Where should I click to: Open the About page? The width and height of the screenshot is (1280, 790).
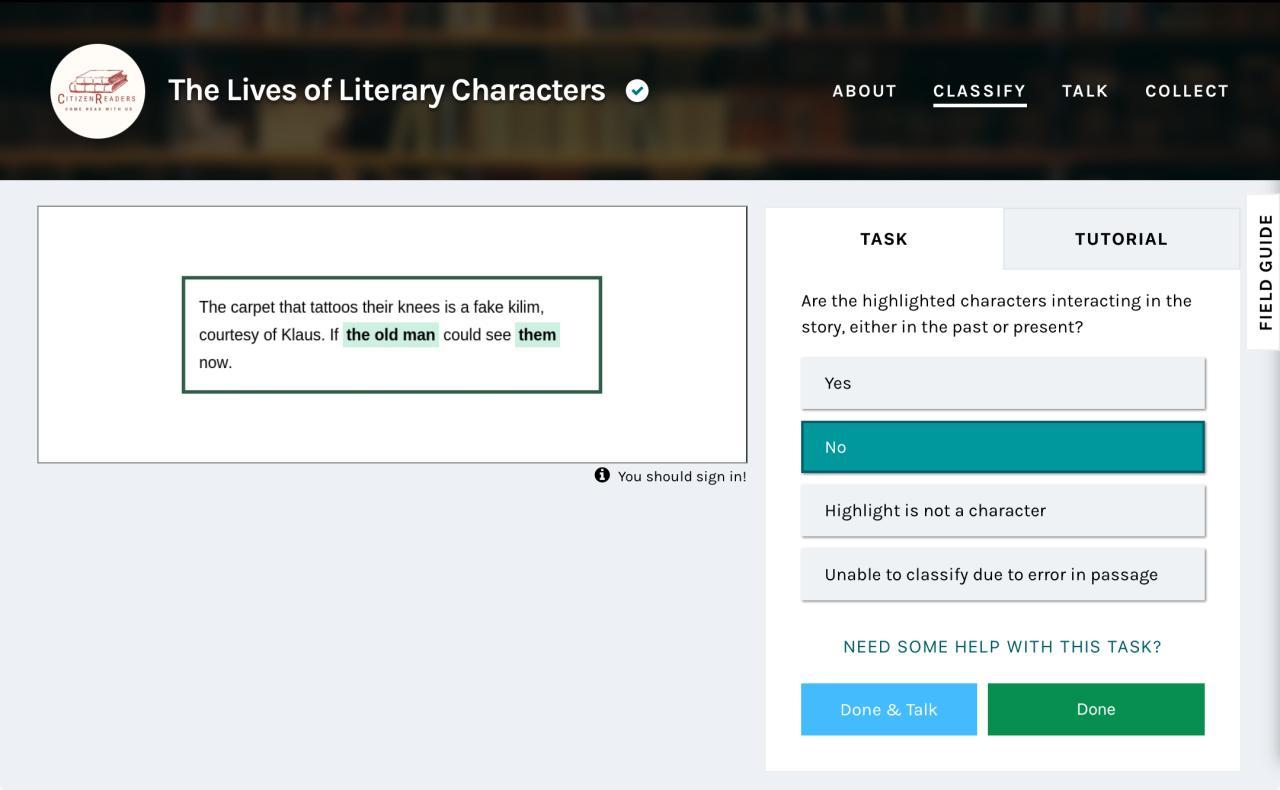coord(864,91)
